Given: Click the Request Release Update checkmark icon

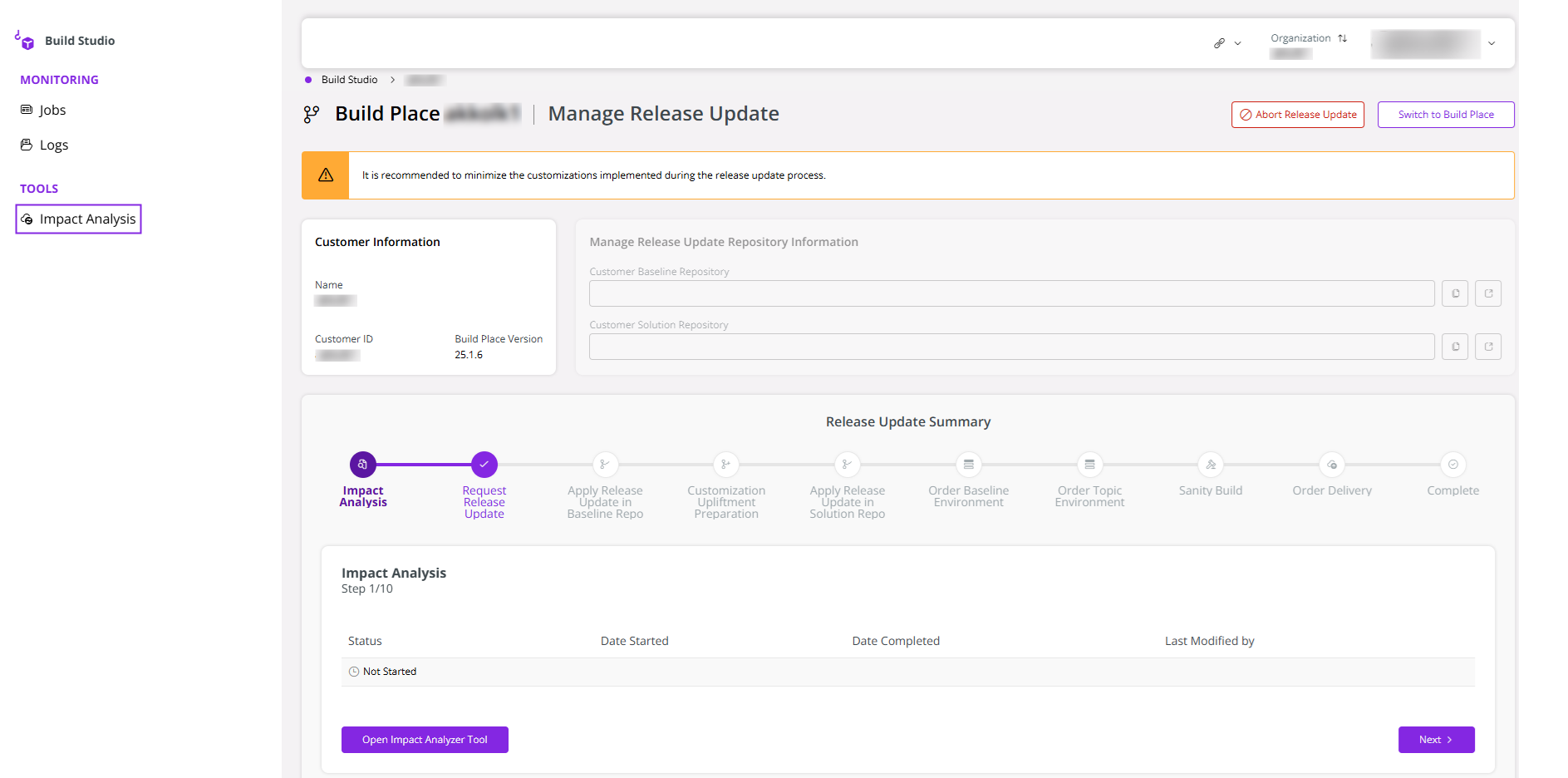Looking at the screenshot, I should tap(484, 464).
